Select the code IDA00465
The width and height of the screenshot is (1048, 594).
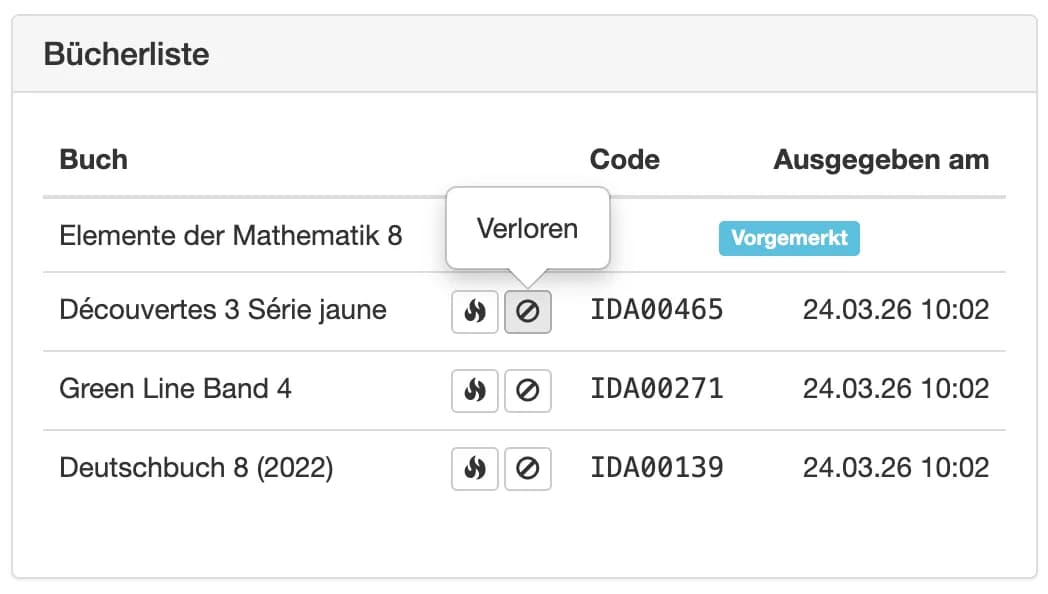pyautogui.click(x=656, y=311)
